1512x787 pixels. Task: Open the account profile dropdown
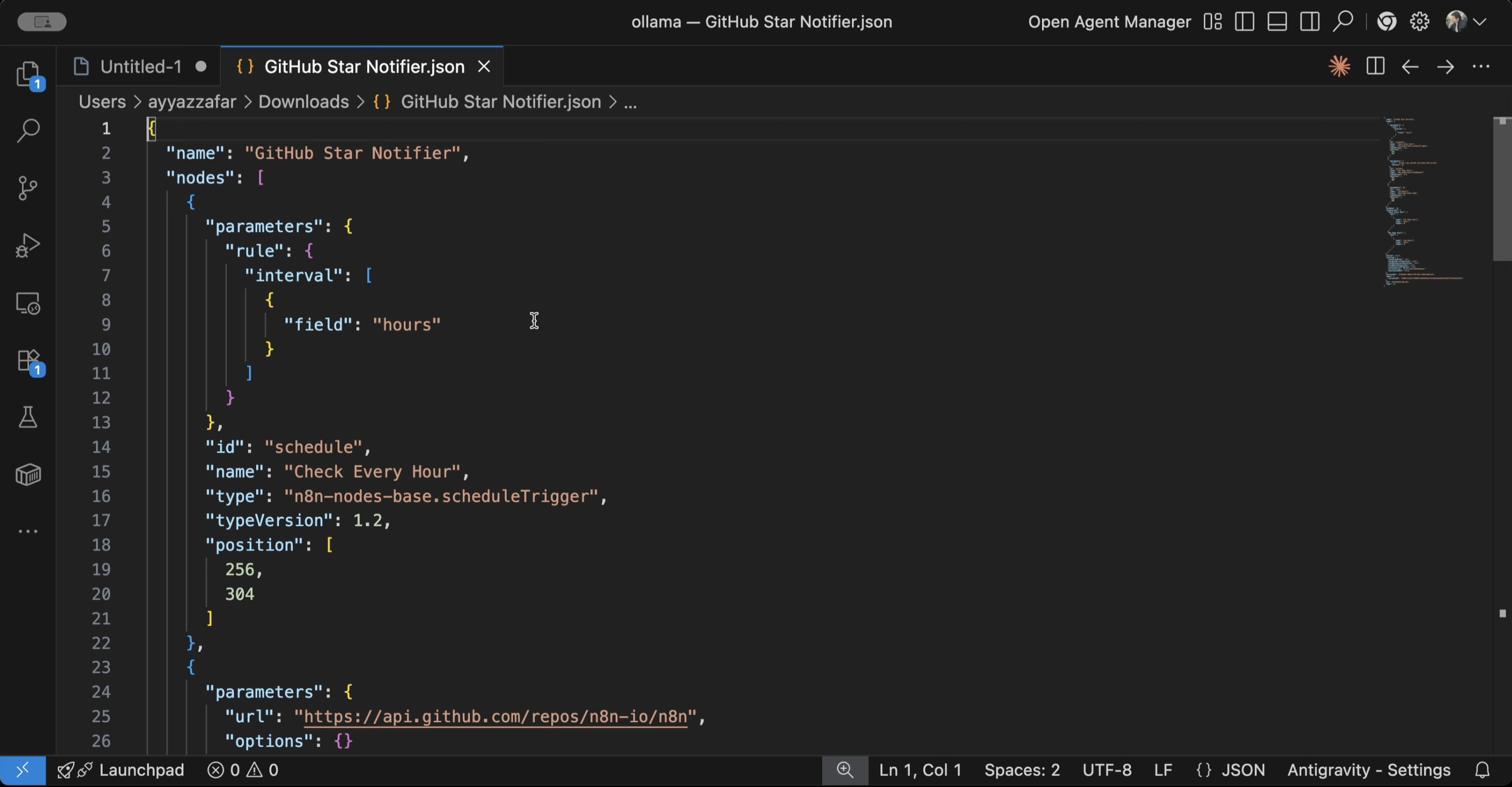[x=1465, y=22]
